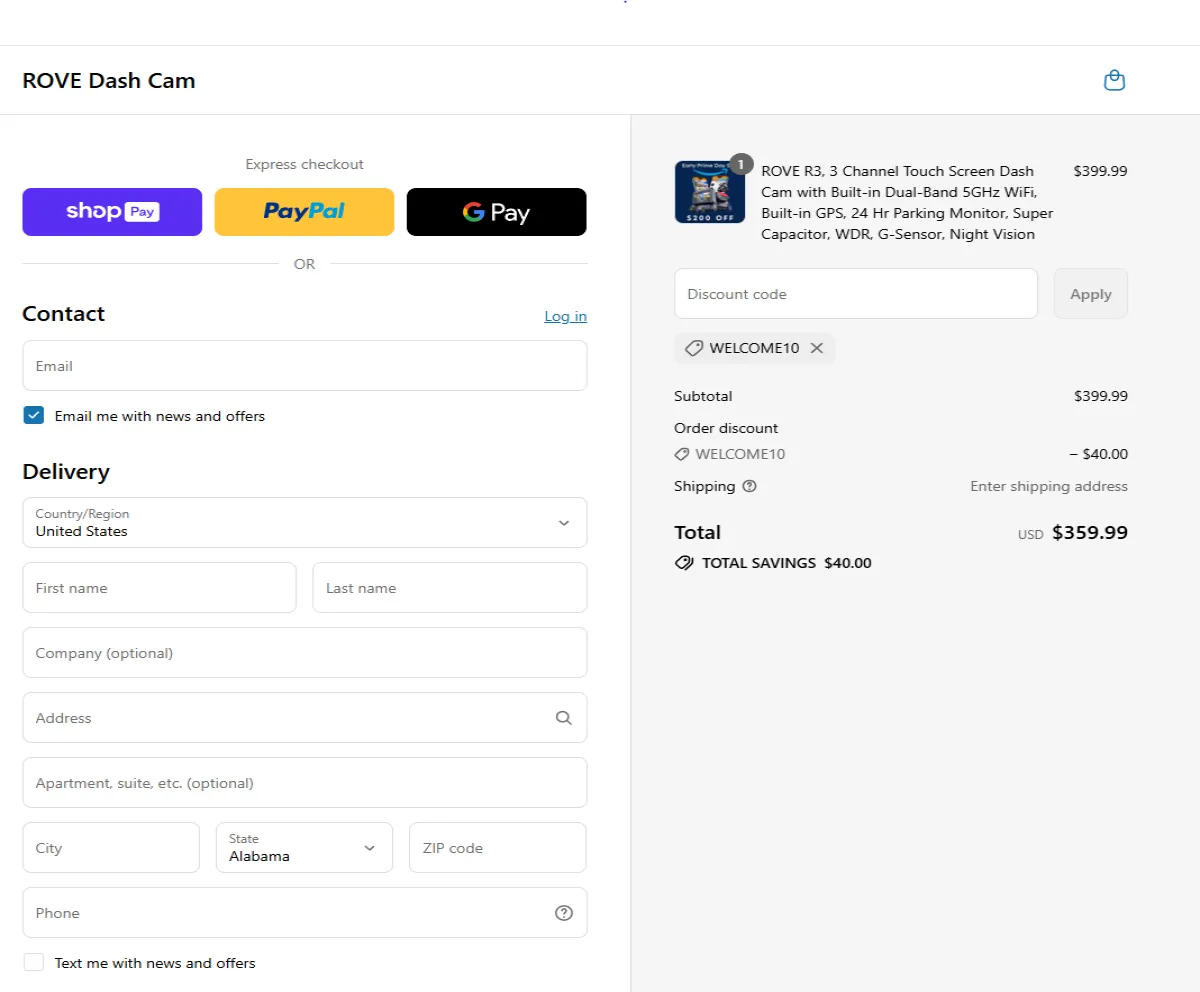This screenshot has width=1200, height=992.
Task: Remove the WELCOME10 discount code tag
Action: (x=817, y=348)
